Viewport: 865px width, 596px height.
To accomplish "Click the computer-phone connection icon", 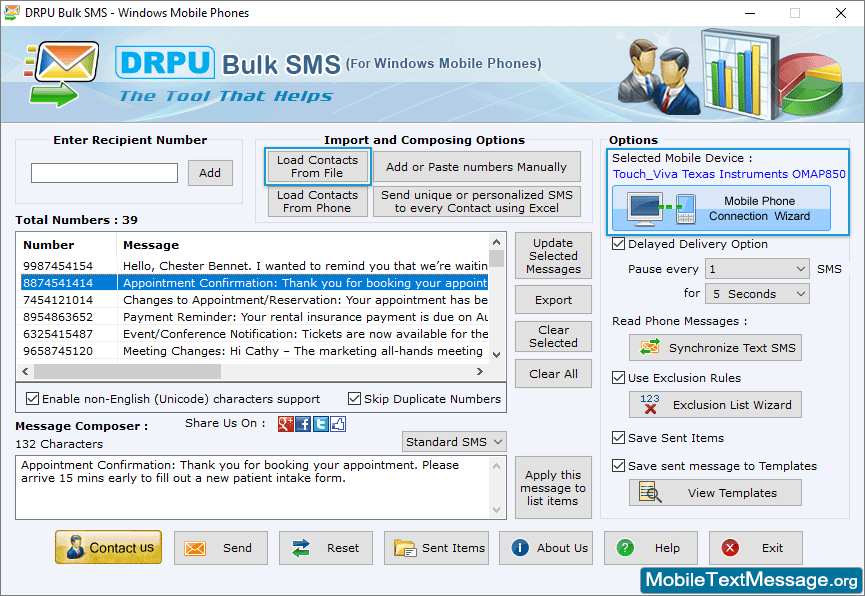I will pyautogui.click(x=663, y=209).
